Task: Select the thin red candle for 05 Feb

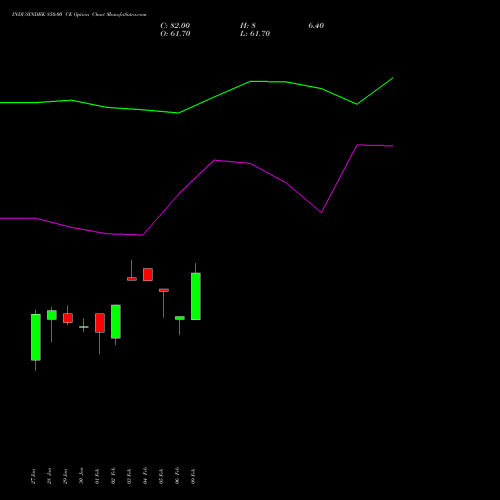Action: (x=164, y=290)
